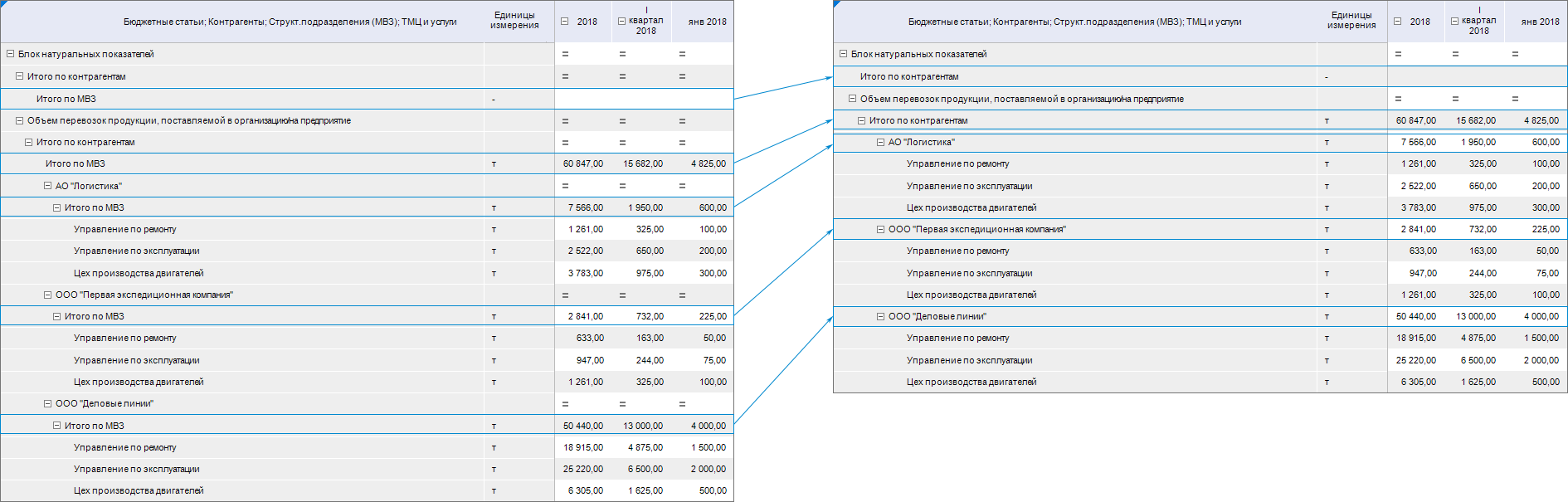This screenshot has width=1568, height=502.
Task: Collapse Итого по контрагентам in right table
Action: click(862, 120)
